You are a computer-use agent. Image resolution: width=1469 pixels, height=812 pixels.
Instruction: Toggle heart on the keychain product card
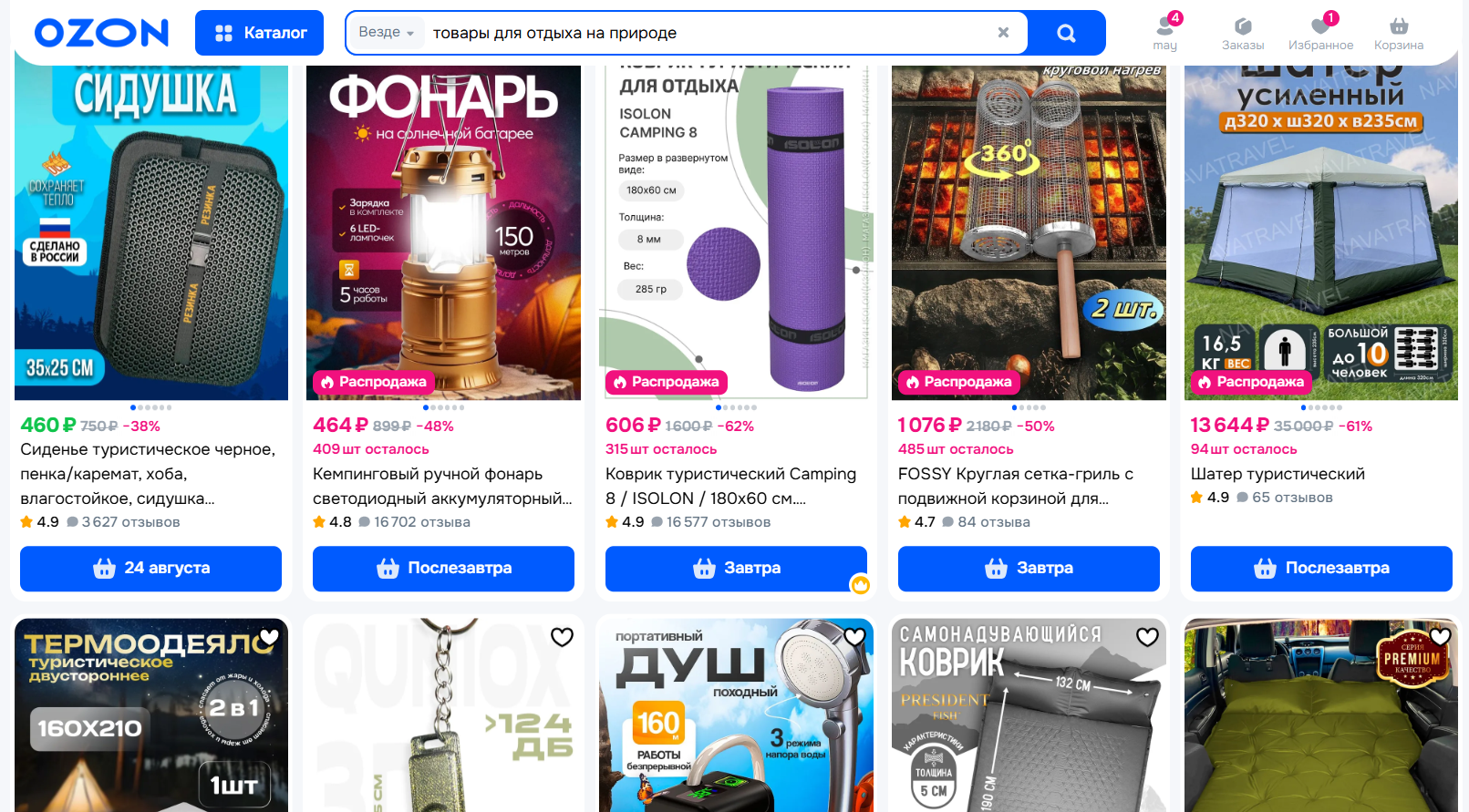562,637
